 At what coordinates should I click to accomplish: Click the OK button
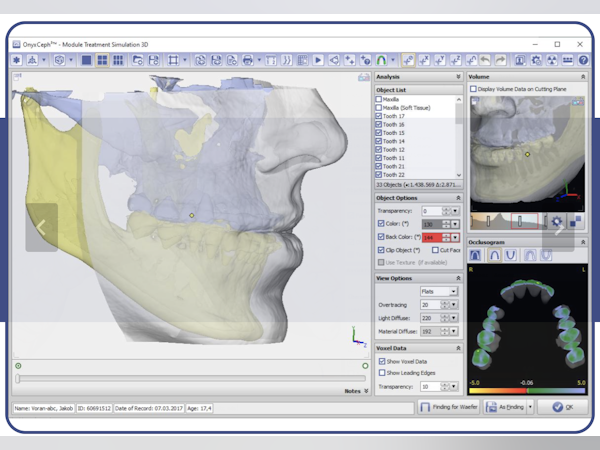(563, 407)
